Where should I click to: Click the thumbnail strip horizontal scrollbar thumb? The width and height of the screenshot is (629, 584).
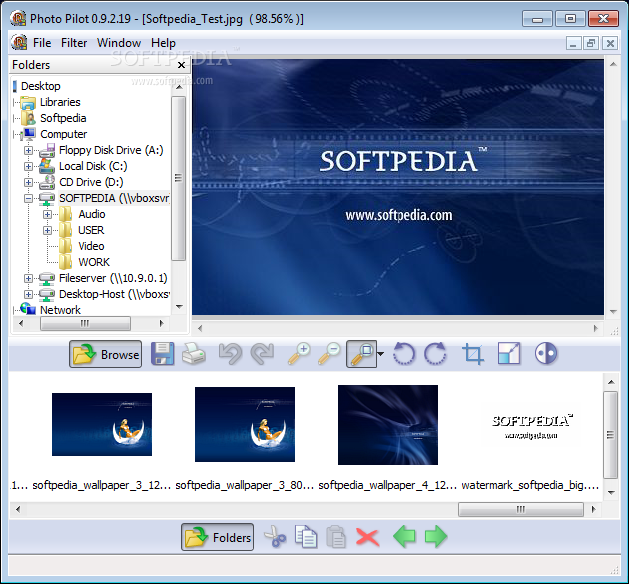pyautogui.click(x=521, y=509)
